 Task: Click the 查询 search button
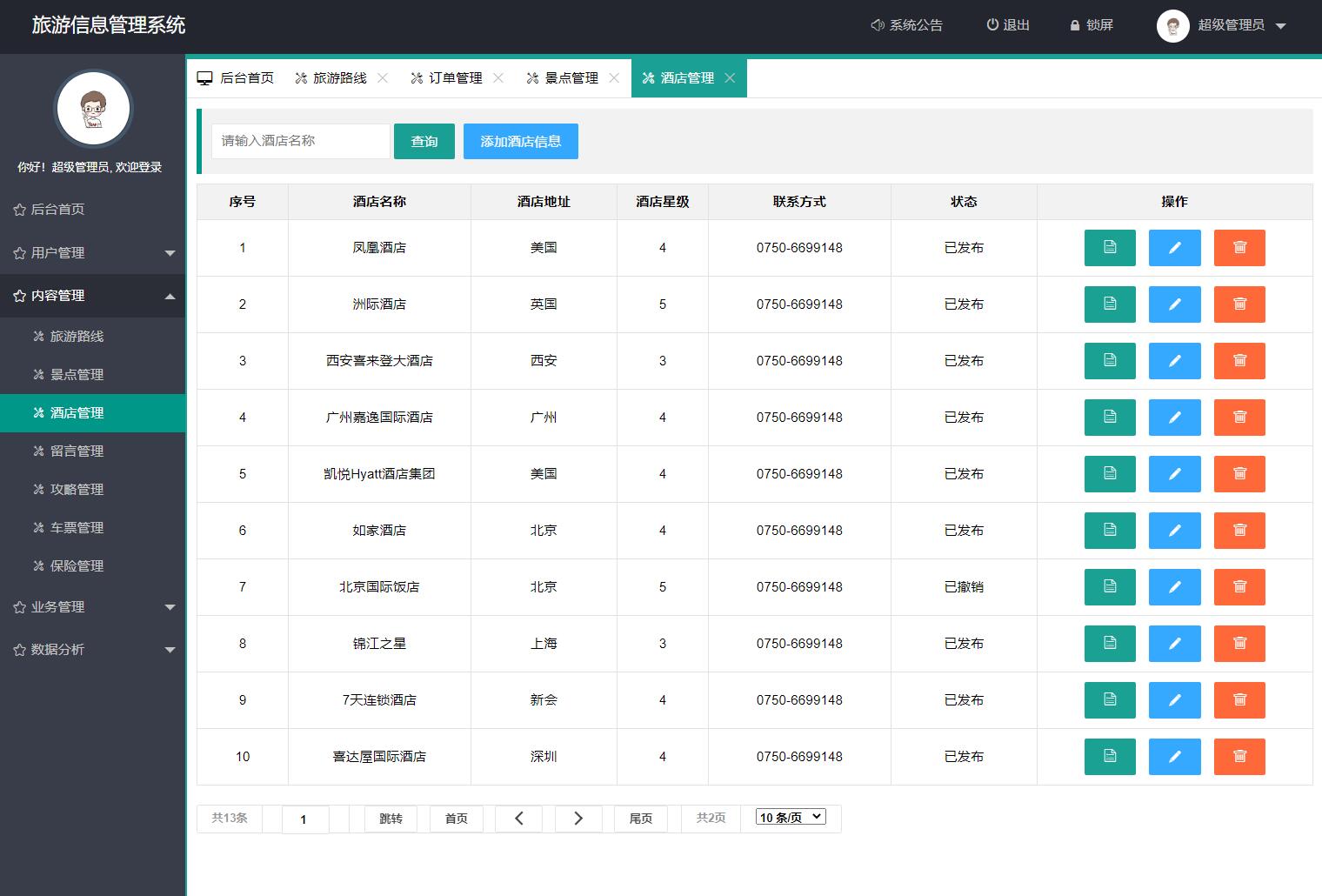(424, 141)
